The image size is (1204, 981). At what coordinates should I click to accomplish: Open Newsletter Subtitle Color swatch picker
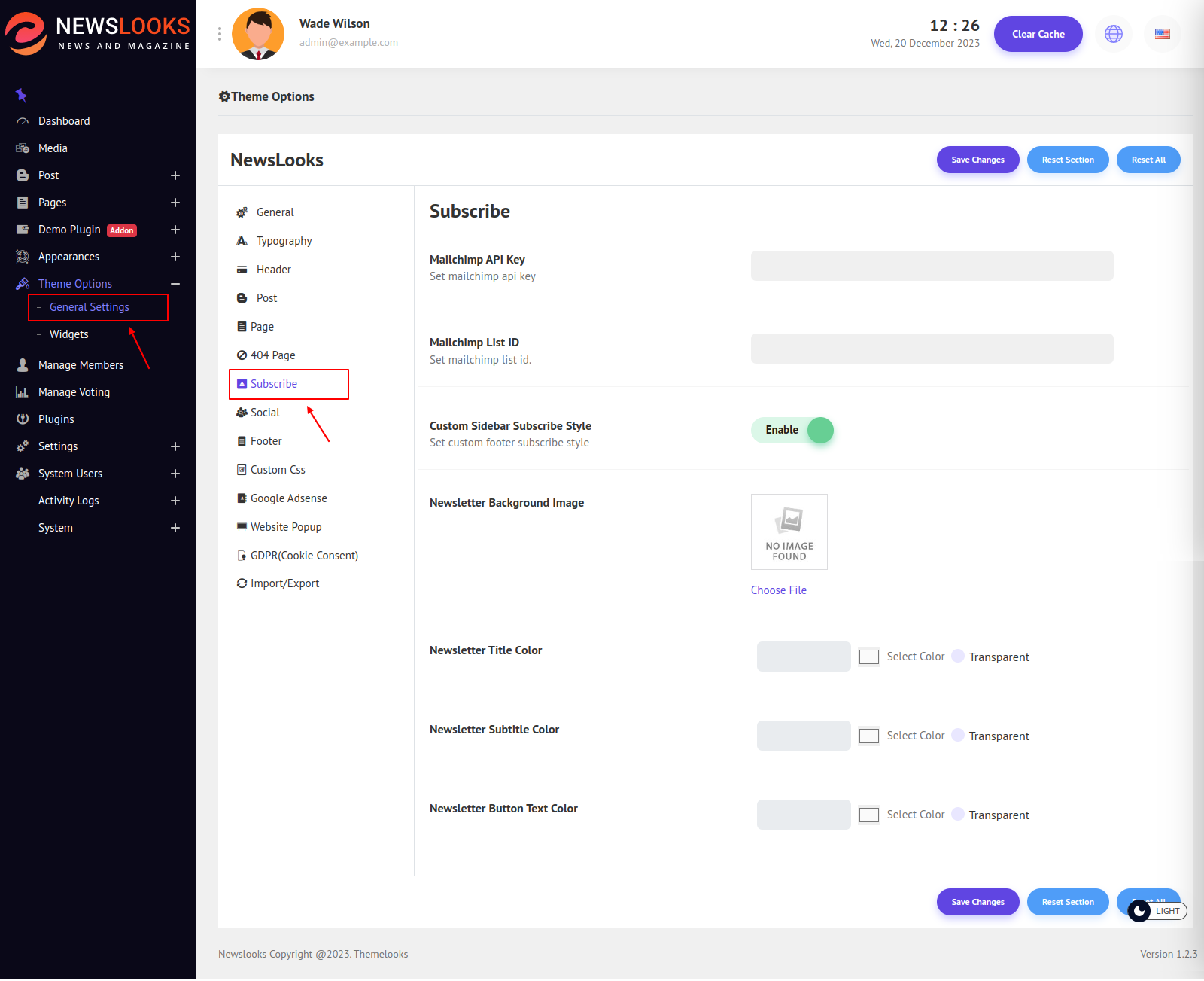(869, 736)
